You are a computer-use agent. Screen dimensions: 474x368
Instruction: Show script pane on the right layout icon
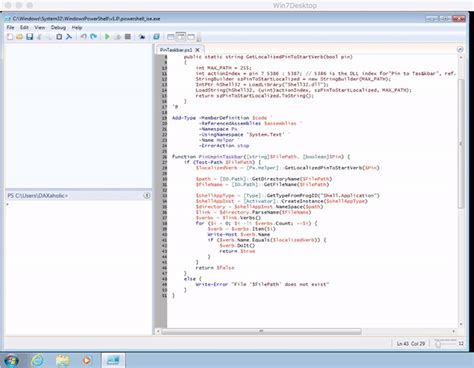click(x=181, y=37)
